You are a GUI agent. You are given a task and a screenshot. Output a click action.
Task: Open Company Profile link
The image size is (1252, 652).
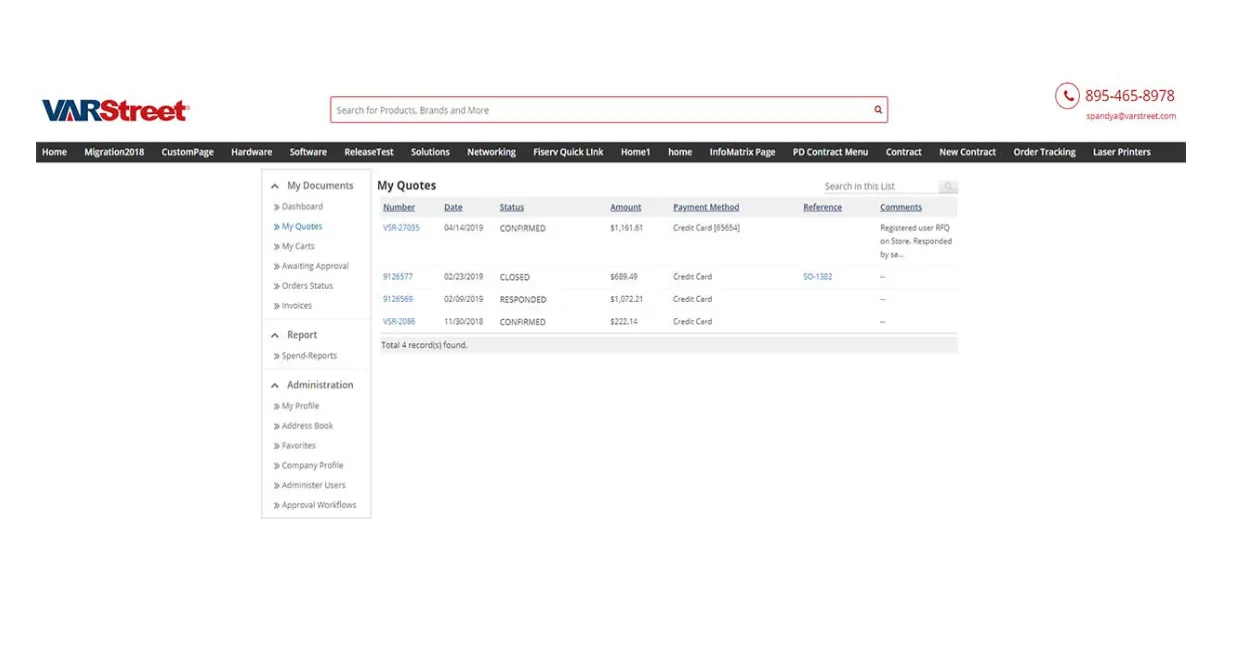[312, 466]
